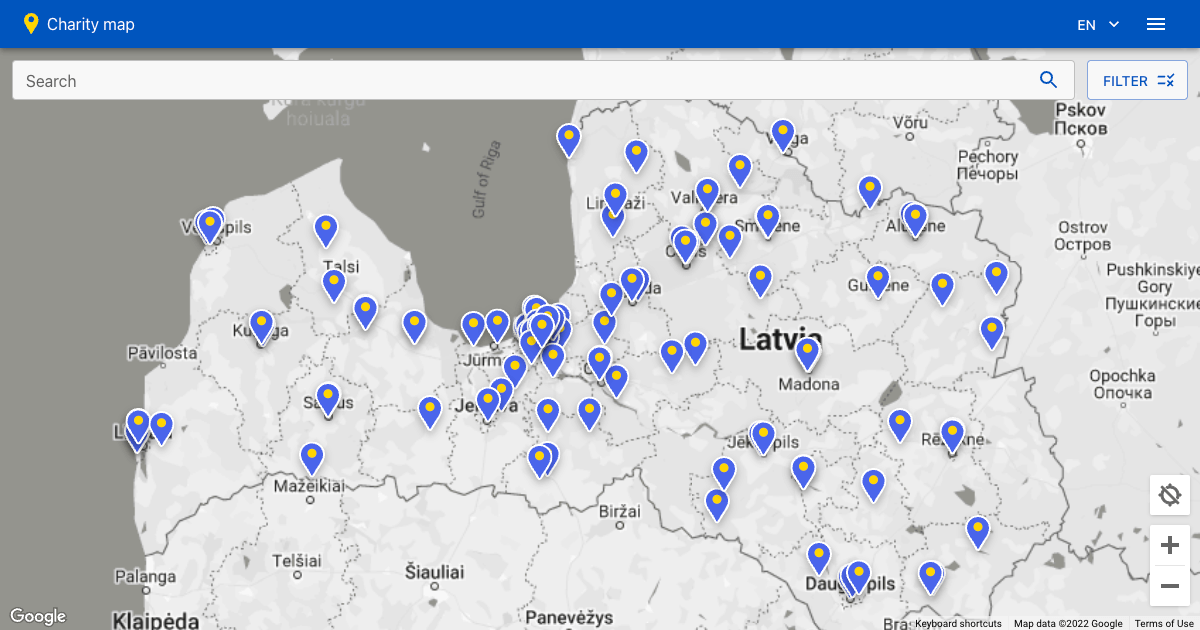Click the Charity map pin logo icon

coord(31,22)
